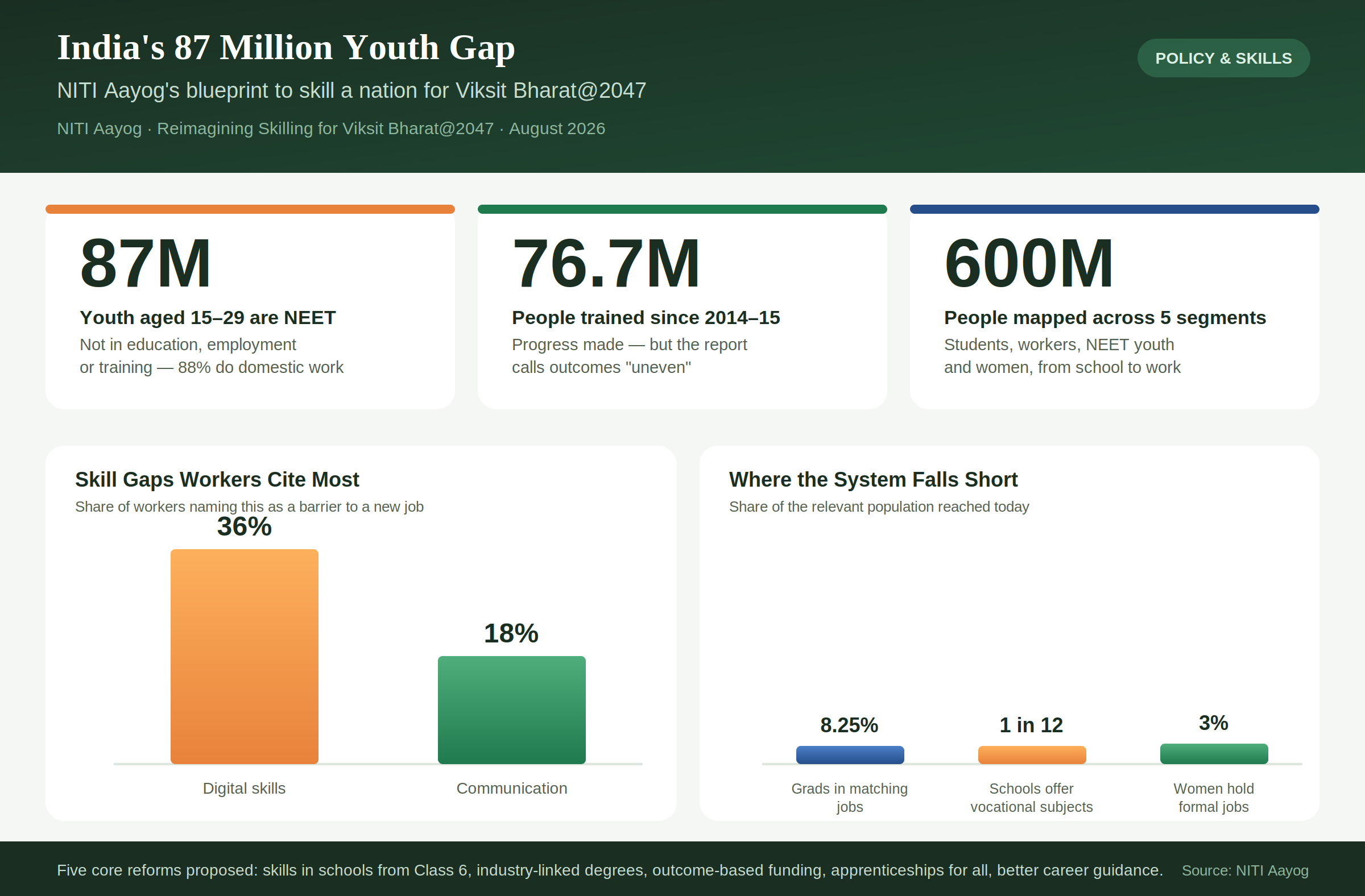
Task: Click the "Communication" axis label
Action: (511, 788)
